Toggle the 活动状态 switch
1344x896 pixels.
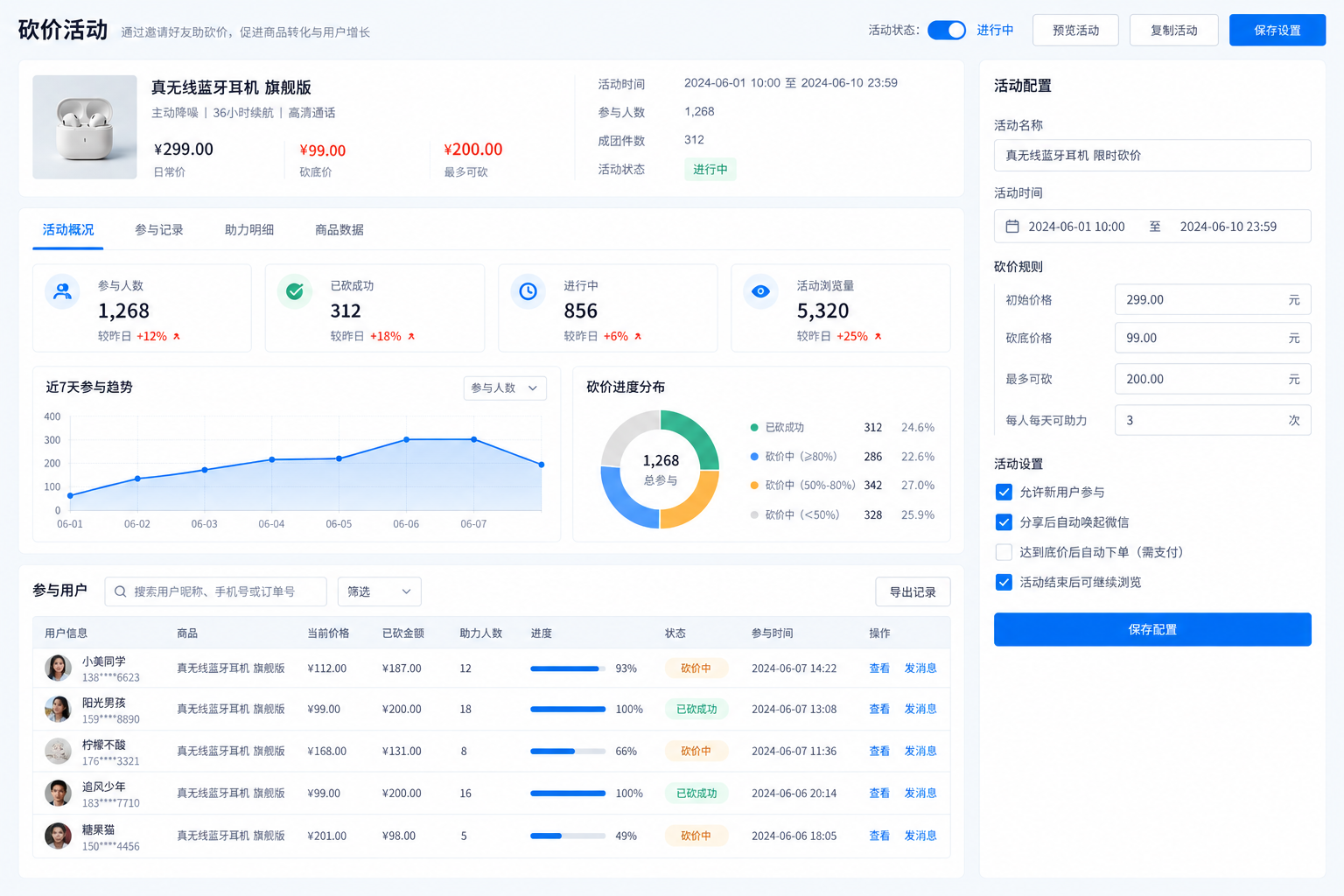947,30
